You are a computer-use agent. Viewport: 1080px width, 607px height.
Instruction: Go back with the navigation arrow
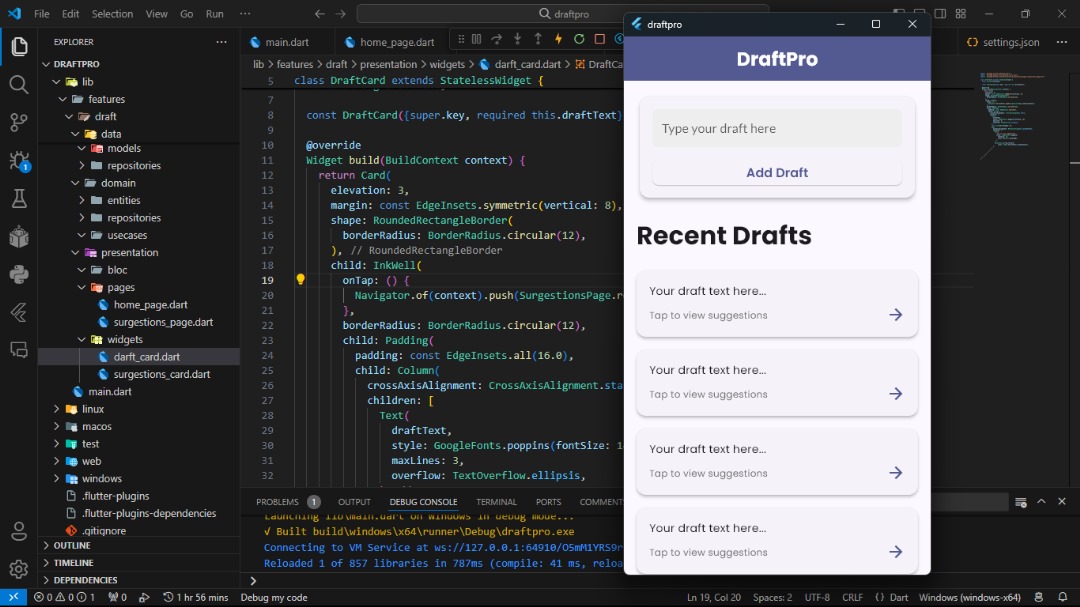coord(320,14)
